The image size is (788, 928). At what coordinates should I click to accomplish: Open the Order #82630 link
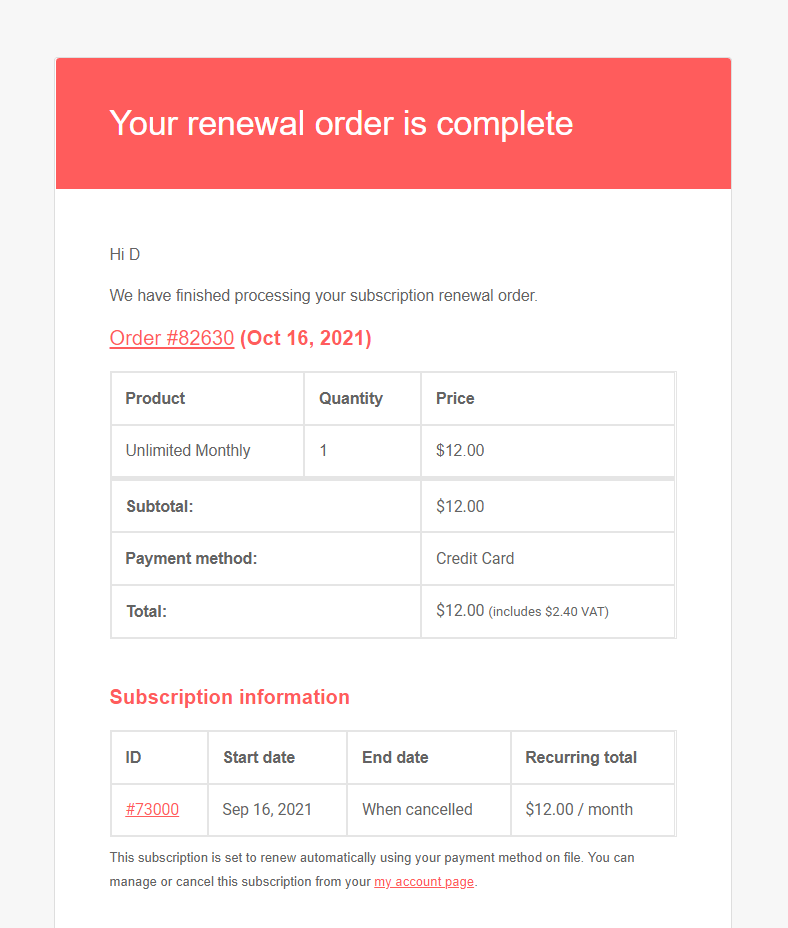point(171,338)
